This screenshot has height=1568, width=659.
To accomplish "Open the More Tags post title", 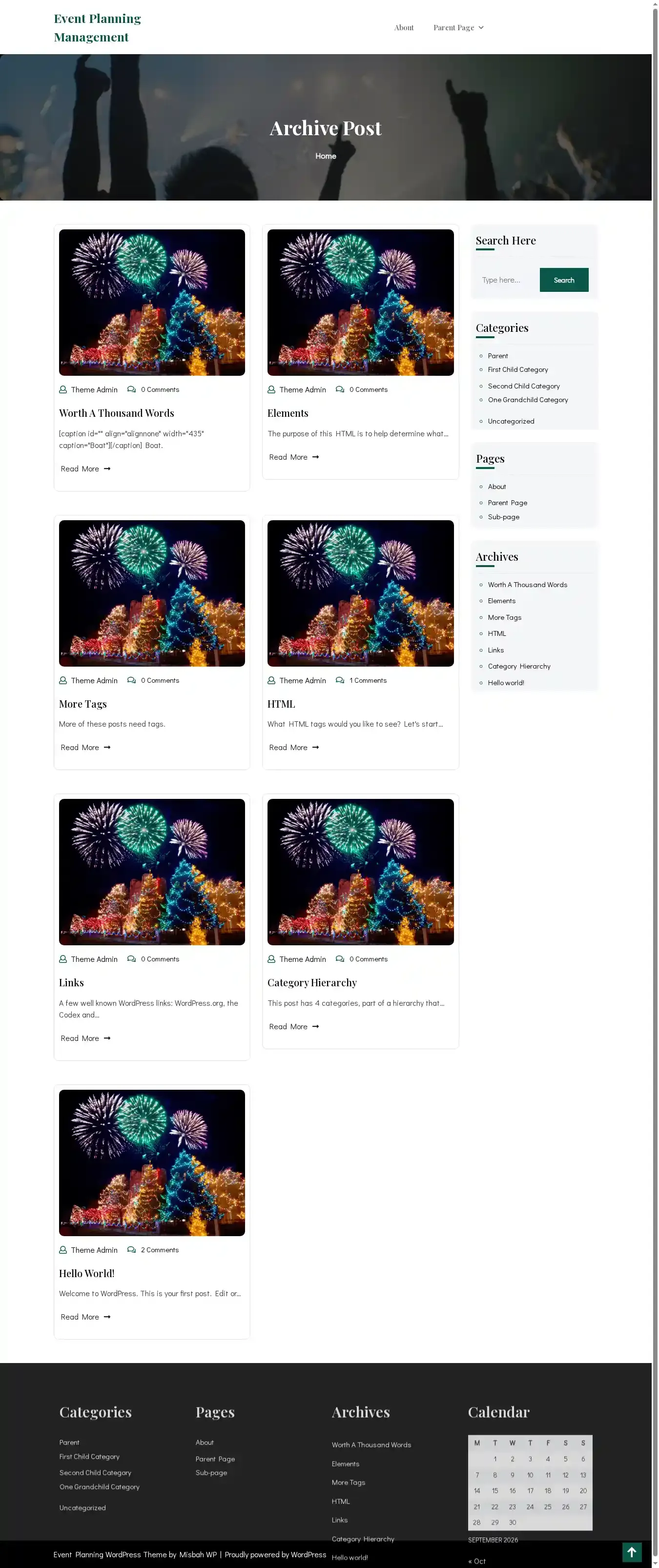I will click(83, 704).
